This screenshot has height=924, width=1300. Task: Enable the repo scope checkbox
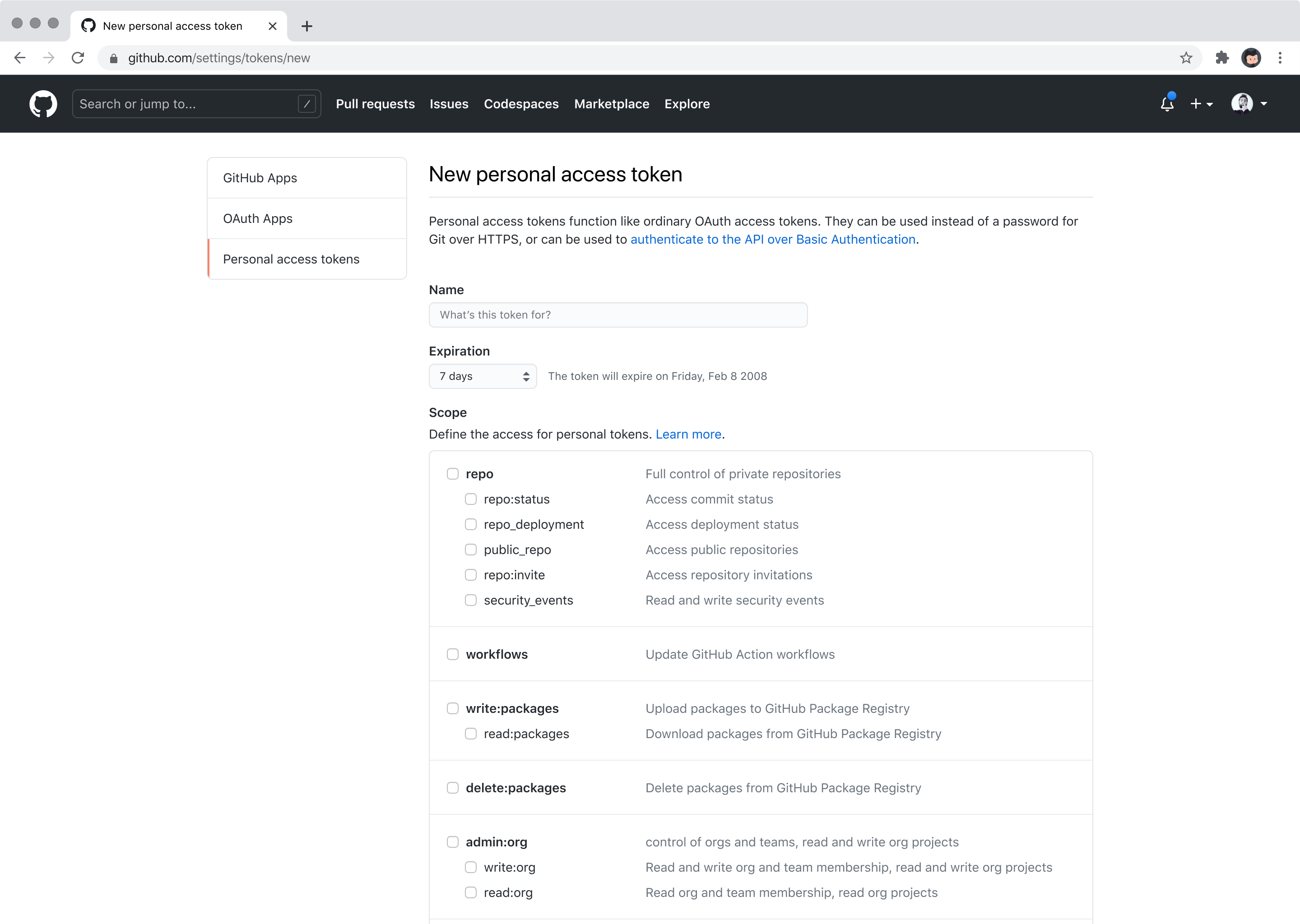(452, 473)
